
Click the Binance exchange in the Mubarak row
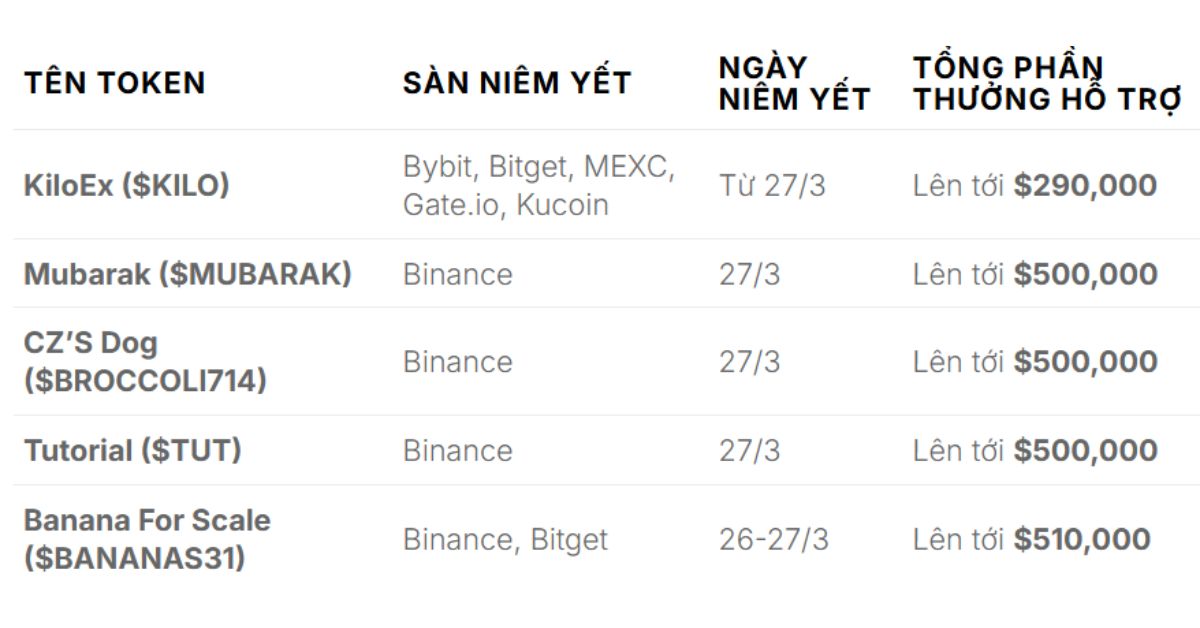[x=457, y=274]
